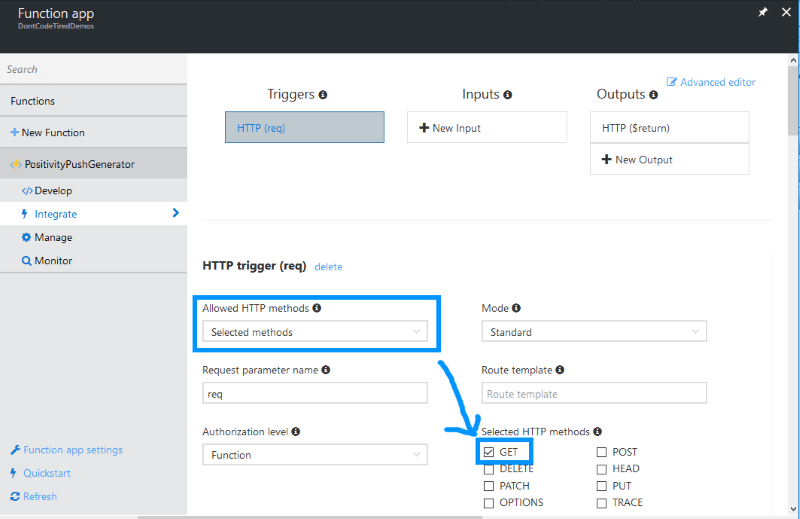Image resolution: width=800 pixels, height=519 pixels.
Task: Click Inputs info icon
Action: [x=508, y=95]
